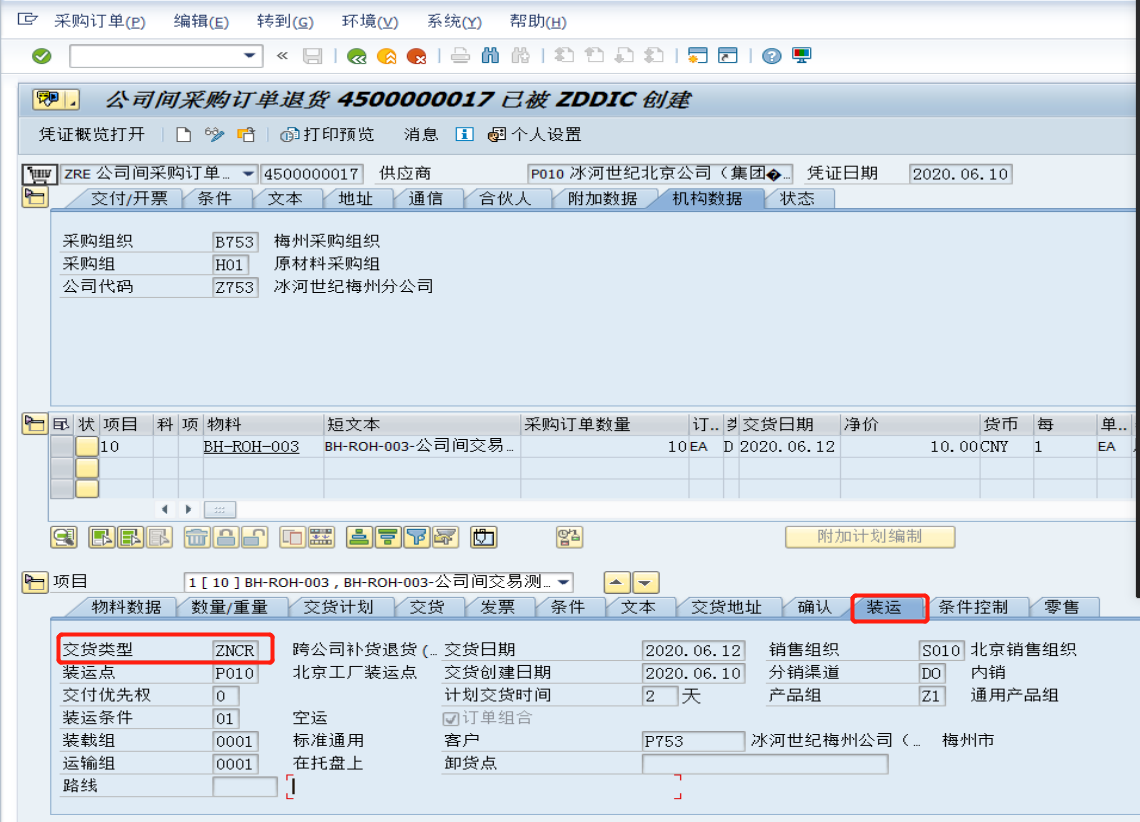Click the orange Exit icon
The image size is (1140, 822).
[387, 56]
